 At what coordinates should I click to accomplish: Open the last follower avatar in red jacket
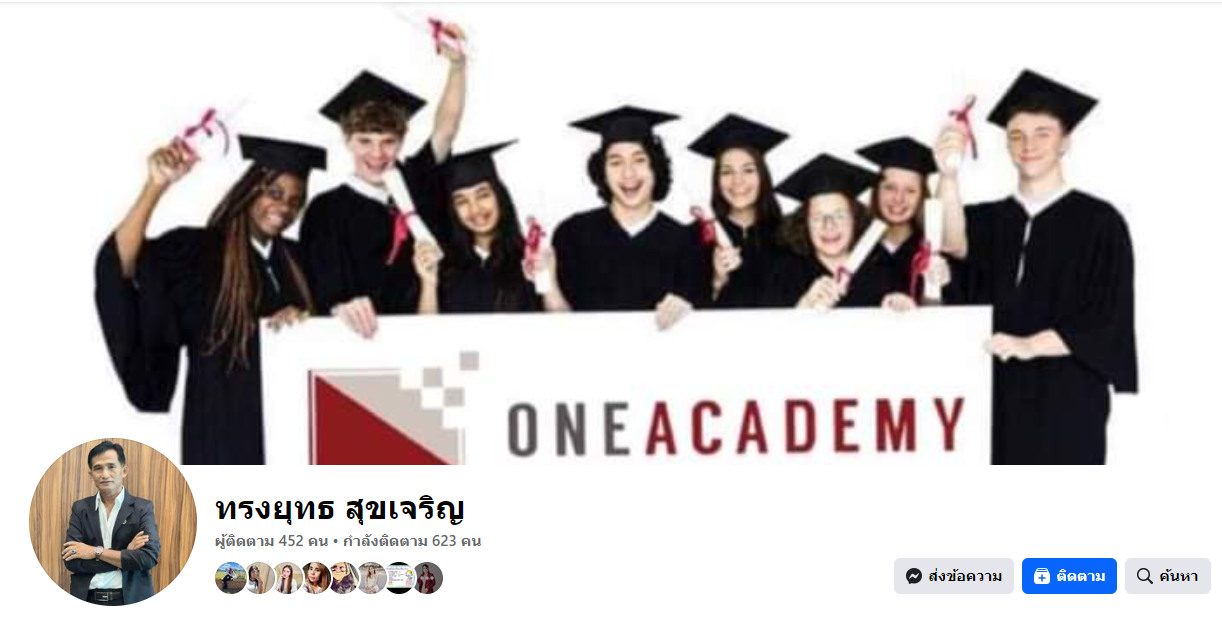pyautogui.click(x=427, y=578)
